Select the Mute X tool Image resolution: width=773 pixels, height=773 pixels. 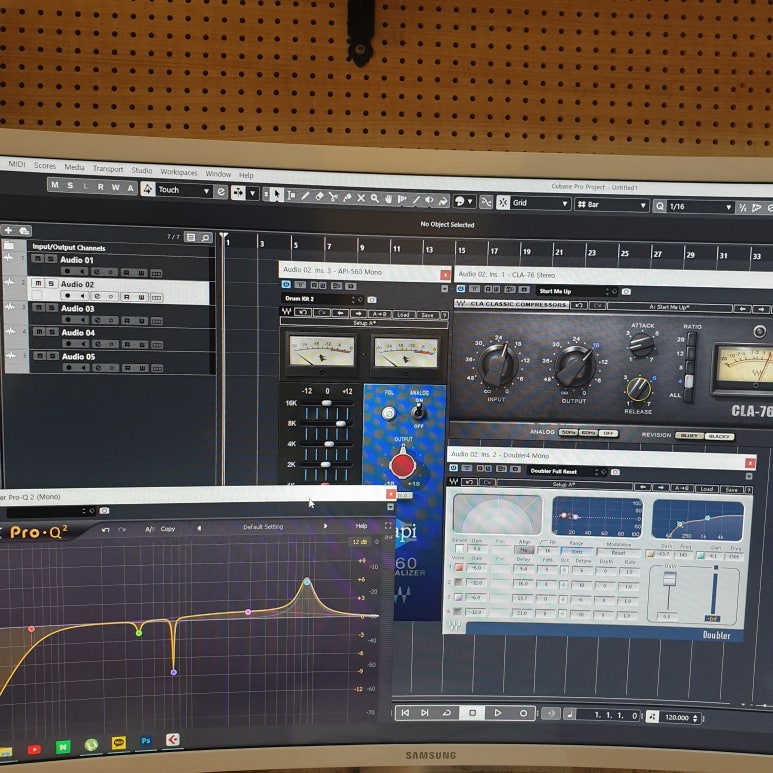[361, 198]
